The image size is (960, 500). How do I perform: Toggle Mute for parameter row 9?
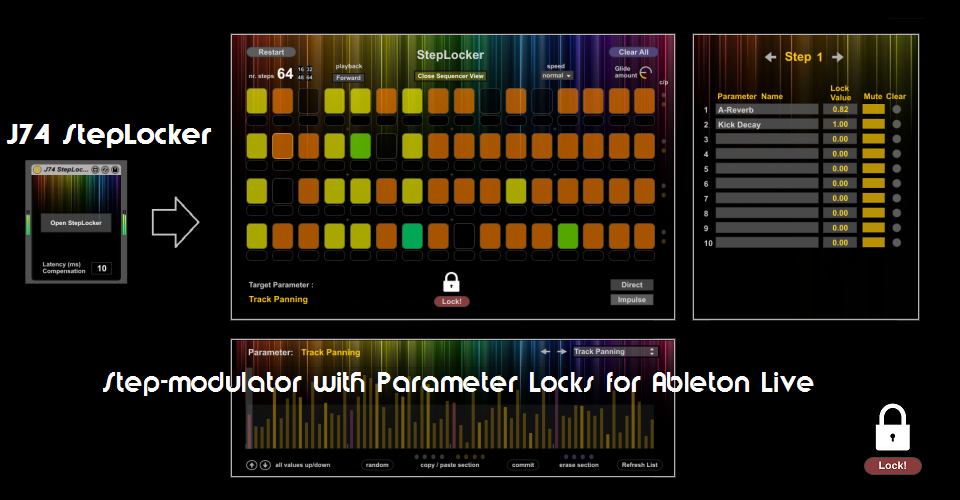874,228
